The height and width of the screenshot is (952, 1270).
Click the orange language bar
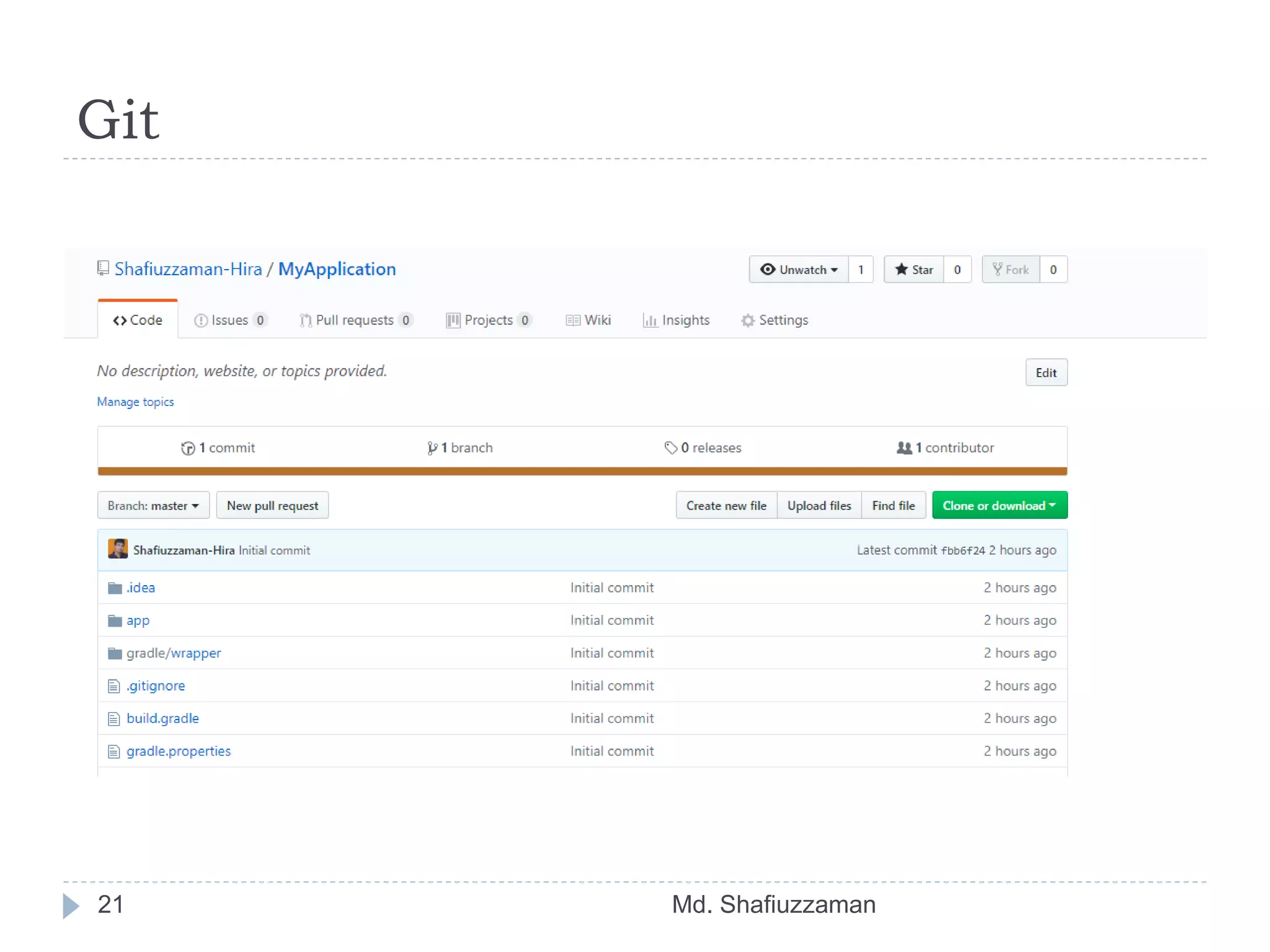[582, 472]
